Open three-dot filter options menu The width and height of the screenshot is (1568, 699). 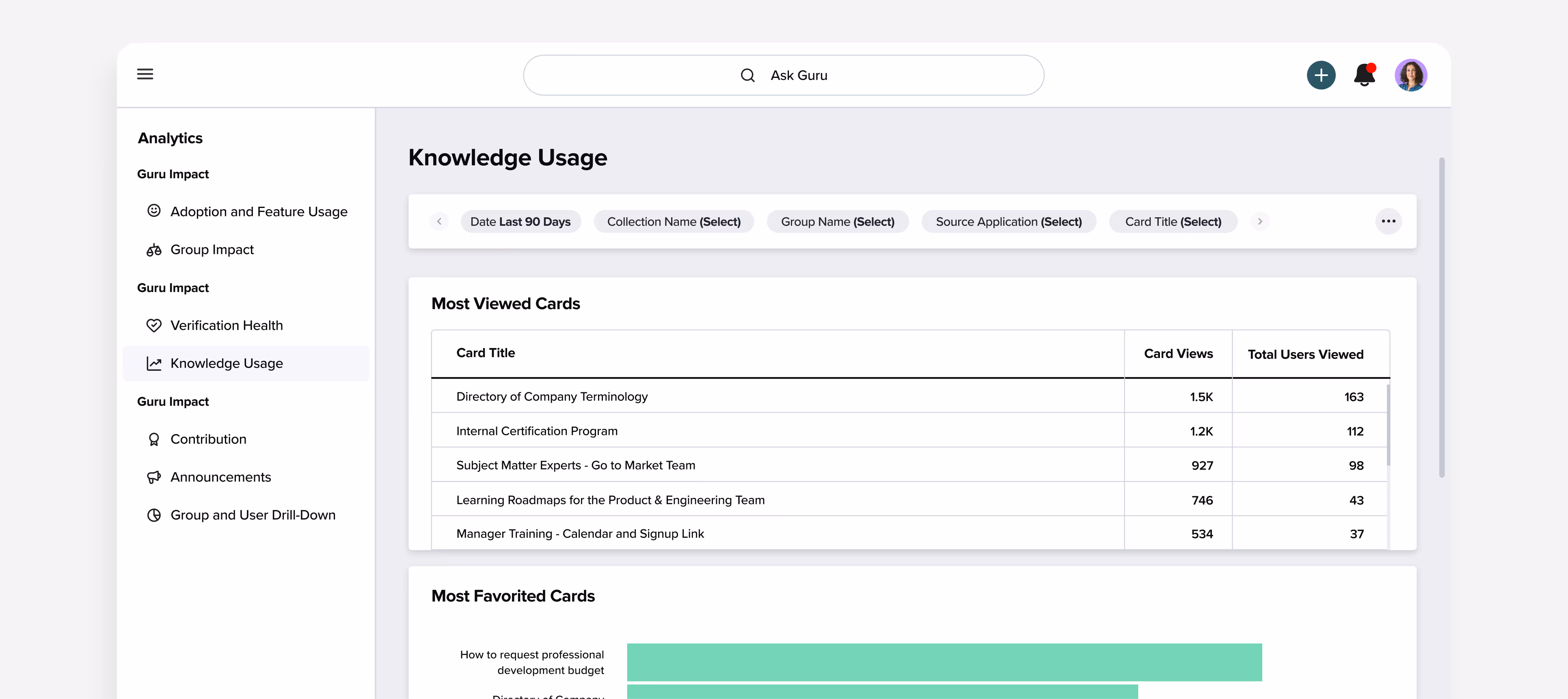point(1388,221)
